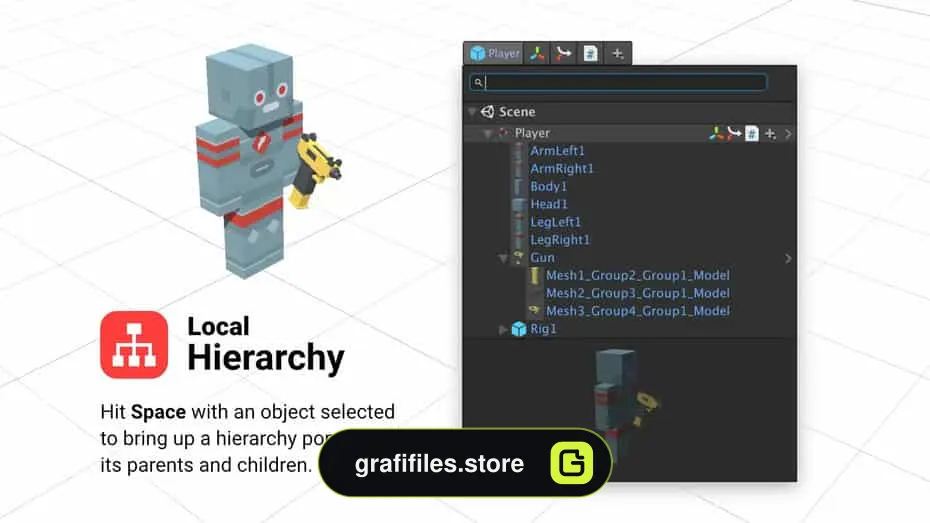Screen dimensions: 930x523
Task: Select Body1 in the hierarchy
Action: point(549,186)
